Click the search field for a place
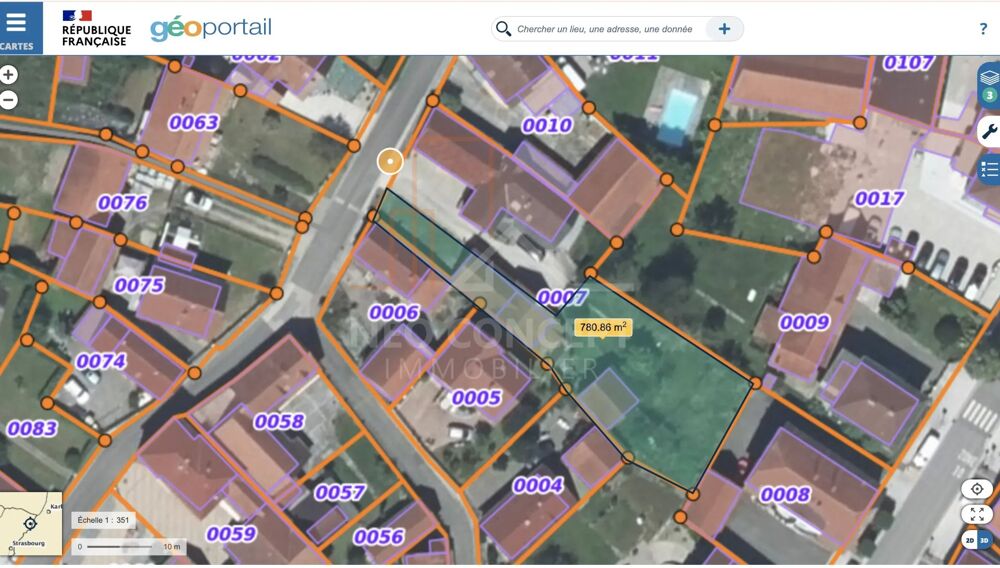The height and width of the screenshot is (568, 1000). tap(605, 29)
